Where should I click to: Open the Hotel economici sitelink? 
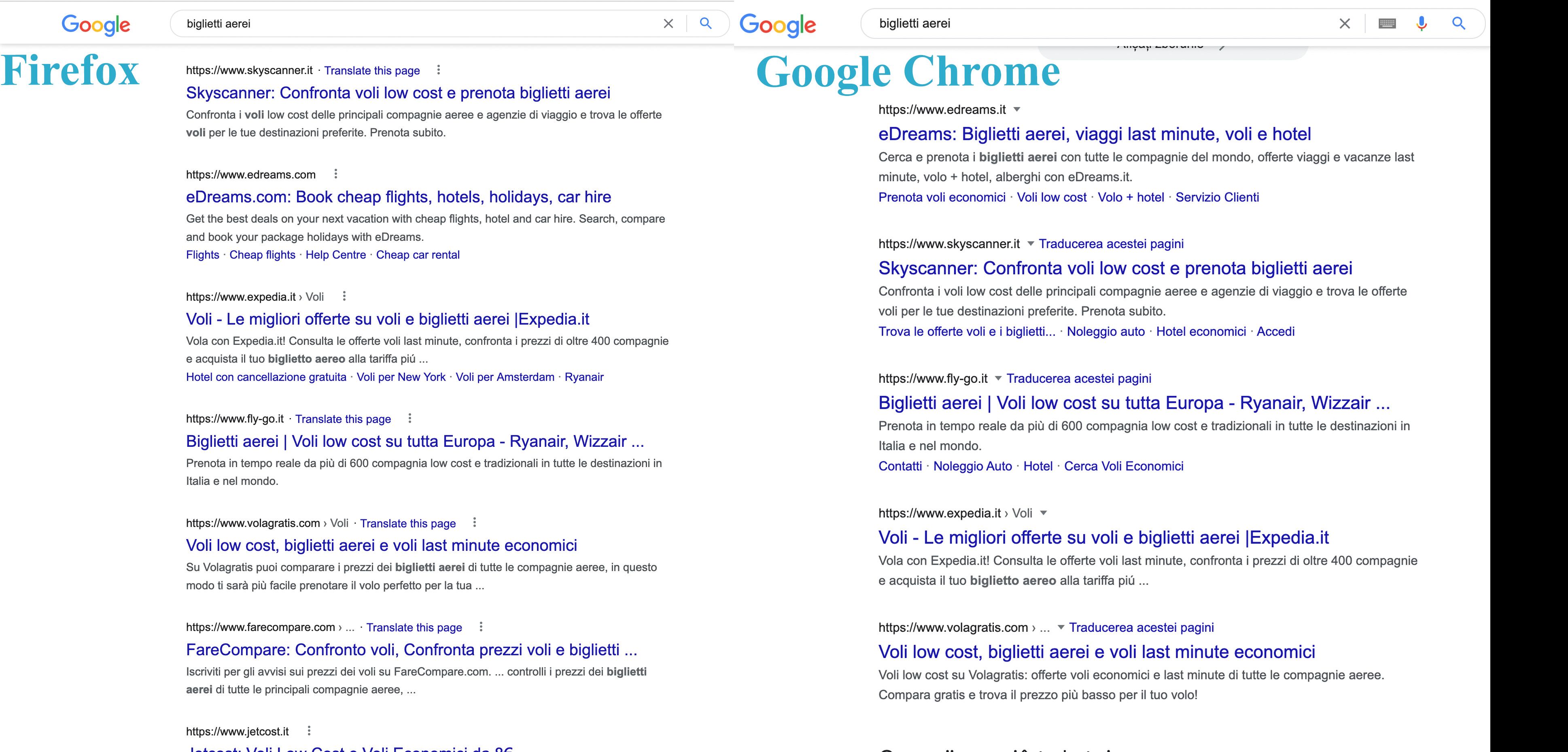click(1201, 331)
